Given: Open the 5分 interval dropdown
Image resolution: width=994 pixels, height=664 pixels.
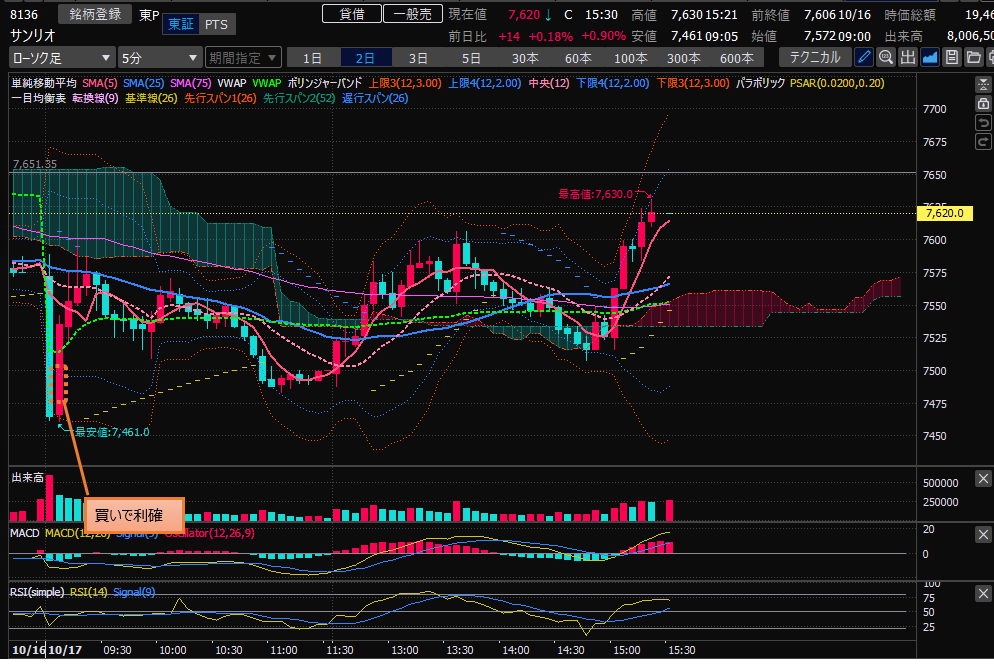Looking at the screenshot, I should click(158, 57).
